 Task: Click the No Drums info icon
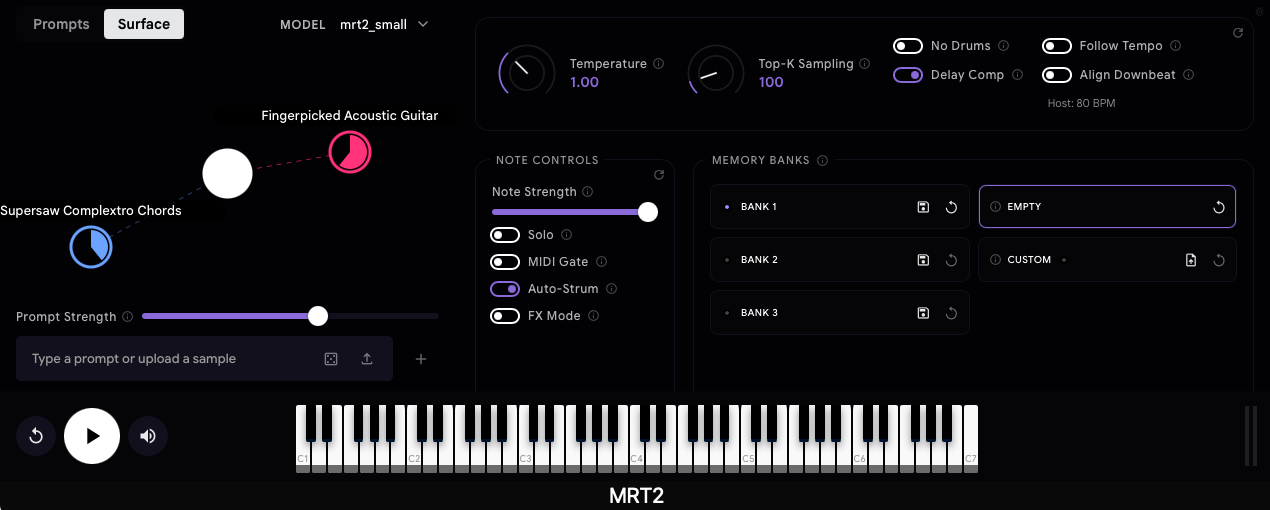[x=1003, y=46]
